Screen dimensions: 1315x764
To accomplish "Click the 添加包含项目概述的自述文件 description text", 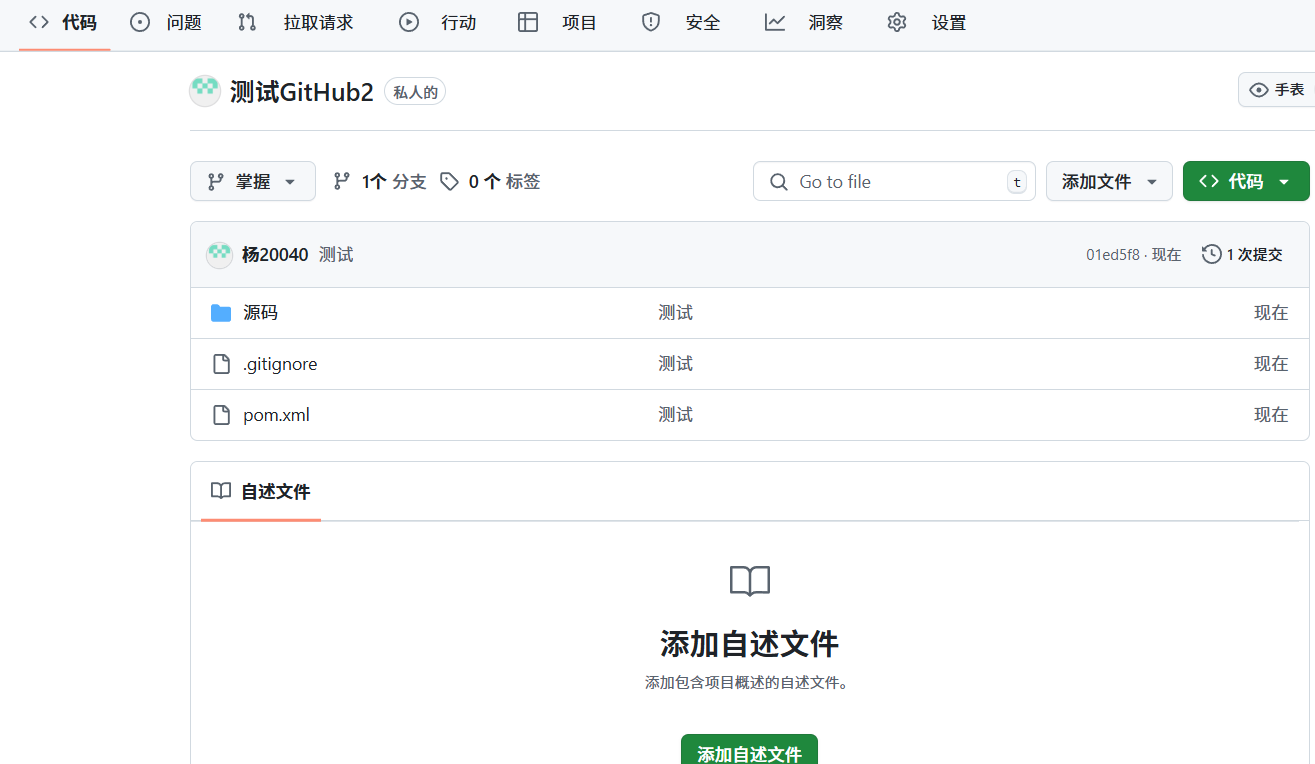I will point(749,683).
